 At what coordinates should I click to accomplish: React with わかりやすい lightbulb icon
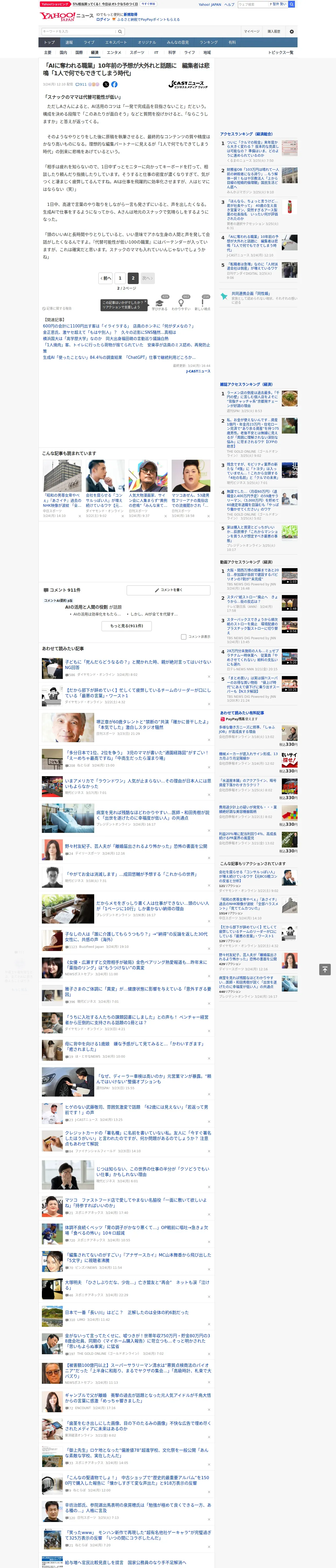pos(181,303)
